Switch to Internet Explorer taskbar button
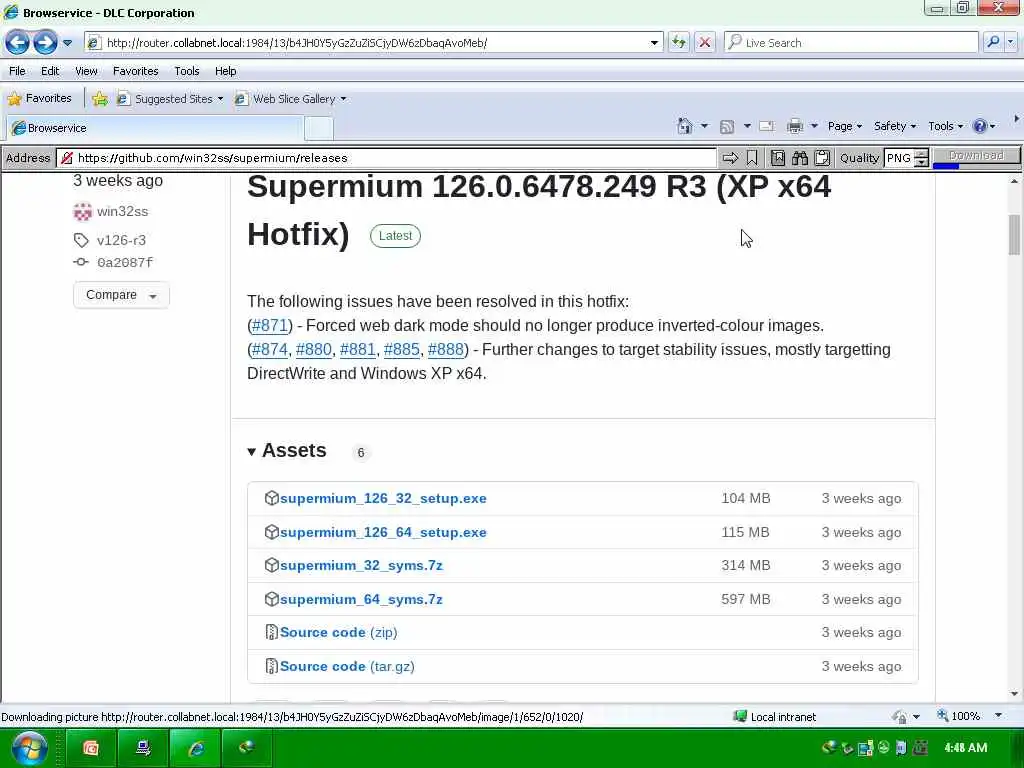The height and width of the screenshot is (768, 1024). [x=195, y=748]
